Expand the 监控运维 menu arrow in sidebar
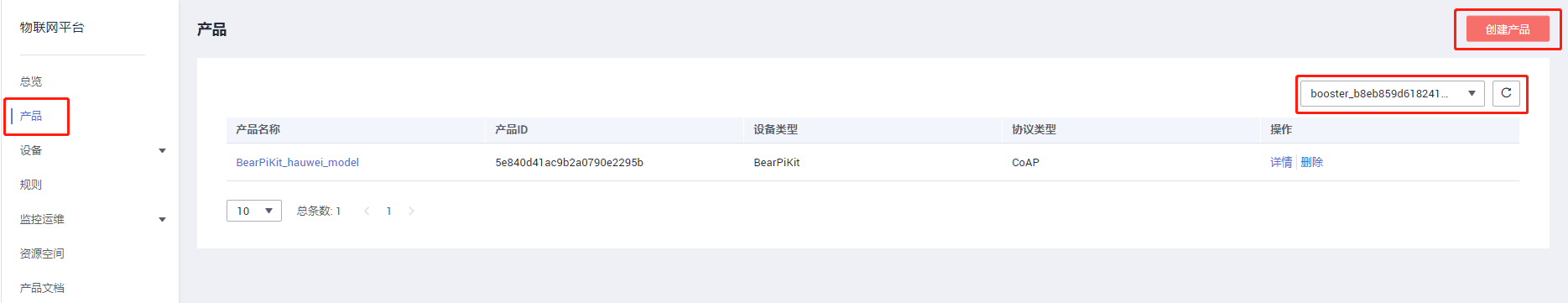This screenshot has height=303, width=1568. pos(162,220)
